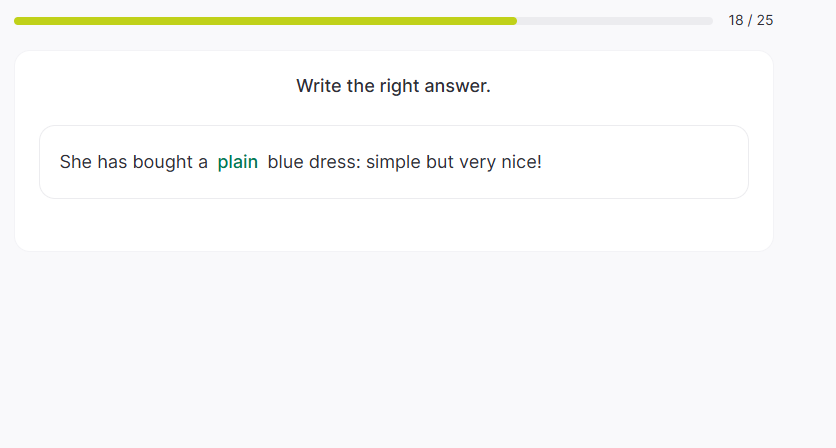
Task: Select the word "has" in the sentence
Action: [x=112, y=162]
